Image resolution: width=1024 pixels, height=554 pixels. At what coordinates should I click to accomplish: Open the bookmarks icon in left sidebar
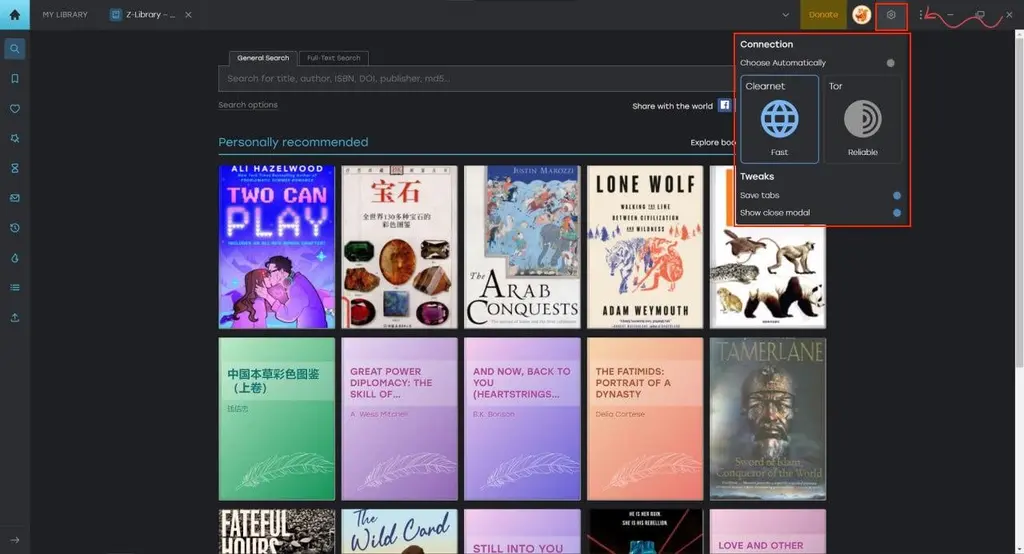[14, 78]
